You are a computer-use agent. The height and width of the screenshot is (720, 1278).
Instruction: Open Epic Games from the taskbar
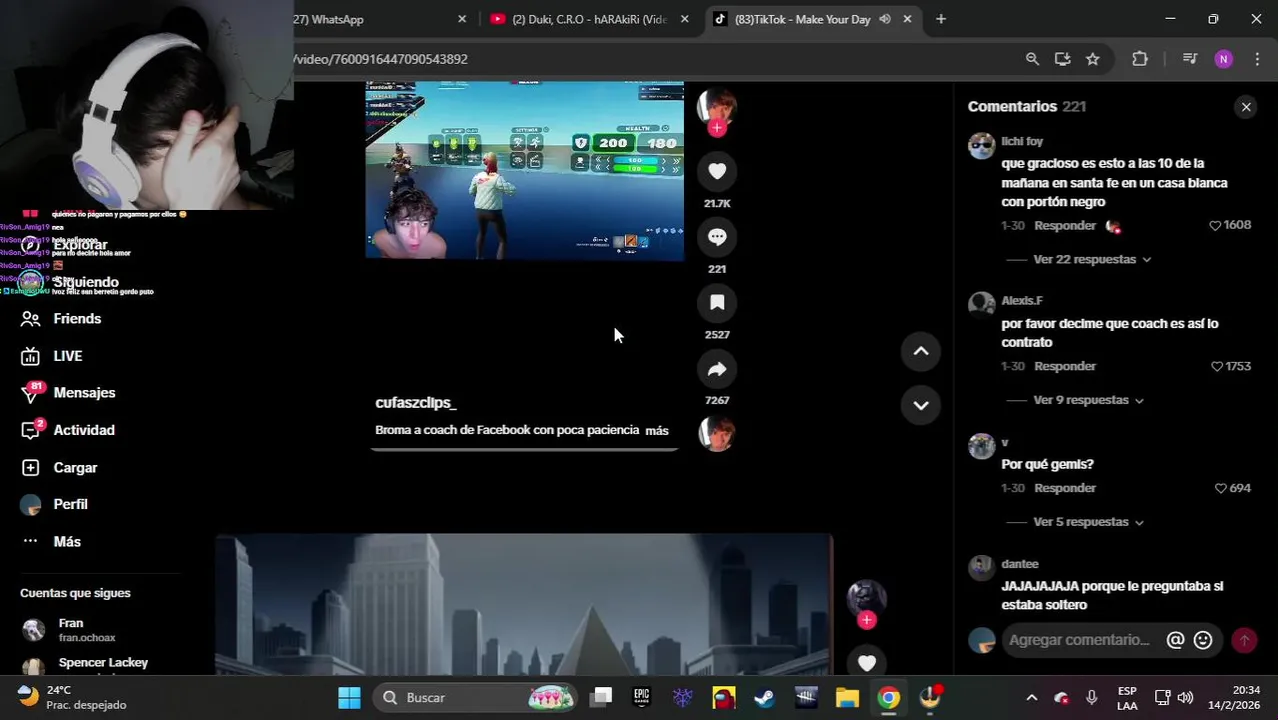[641, 697]
